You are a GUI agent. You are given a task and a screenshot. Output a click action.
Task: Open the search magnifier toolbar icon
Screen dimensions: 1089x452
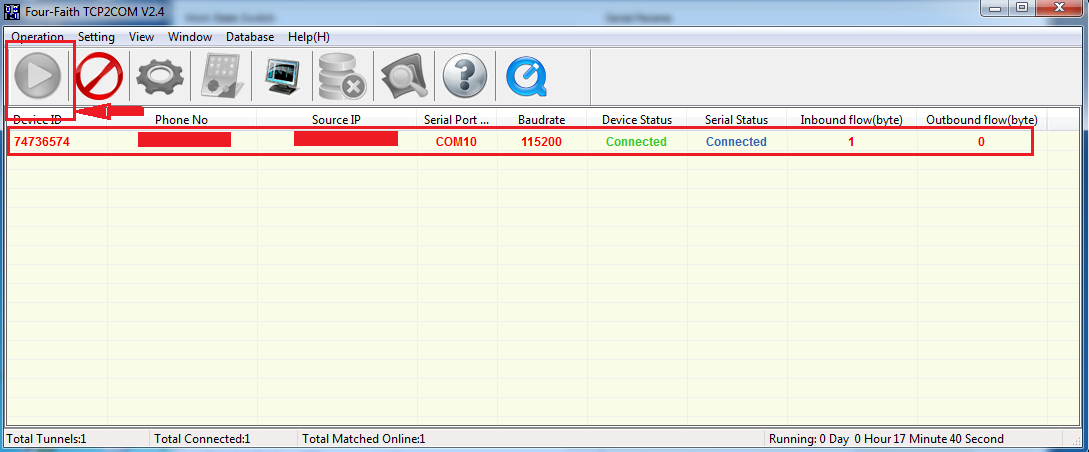(x=404, y=75)
